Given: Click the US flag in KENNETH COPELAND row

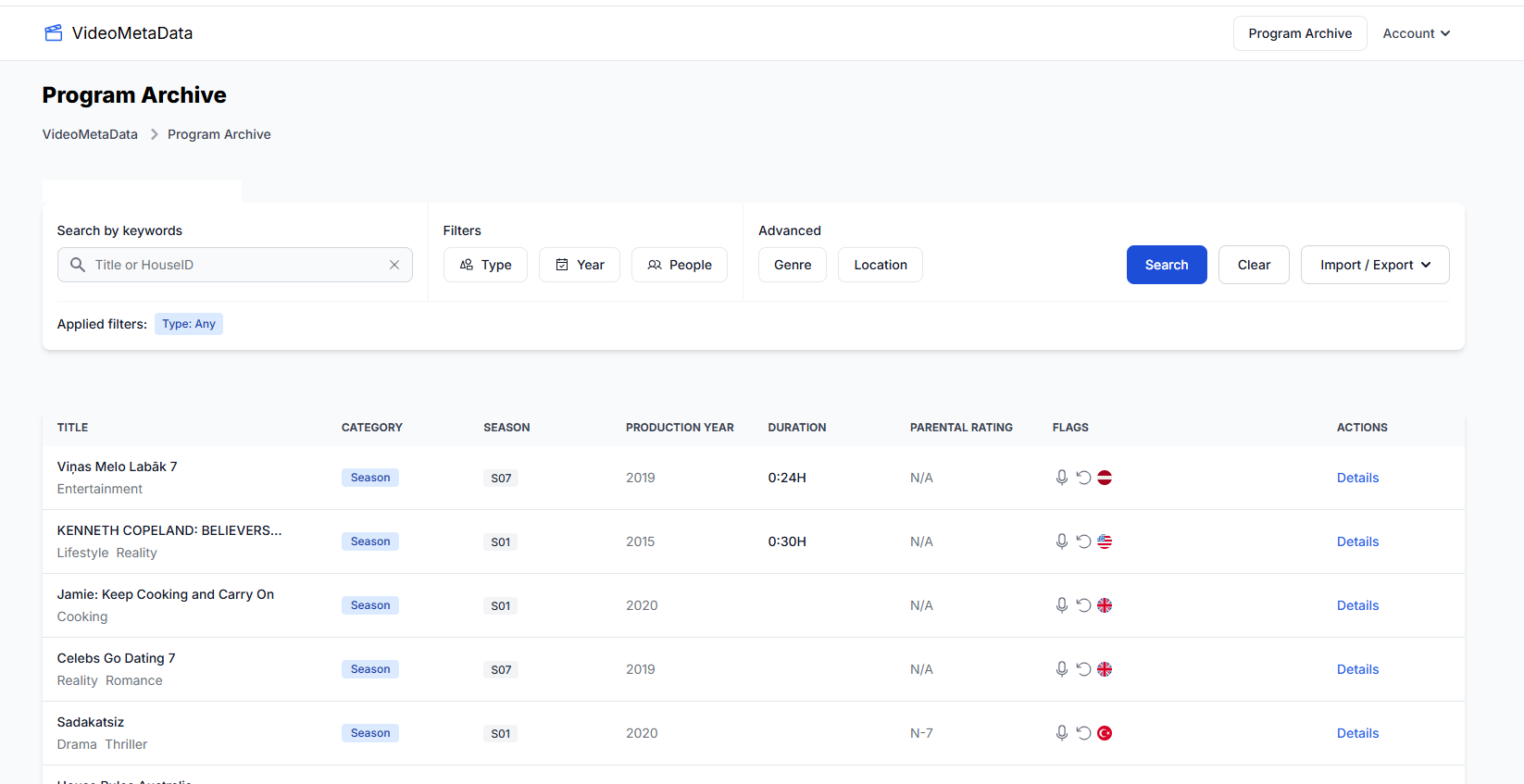Looking at the screenshot, I should pyautogui.click(x=1105, y=541).
